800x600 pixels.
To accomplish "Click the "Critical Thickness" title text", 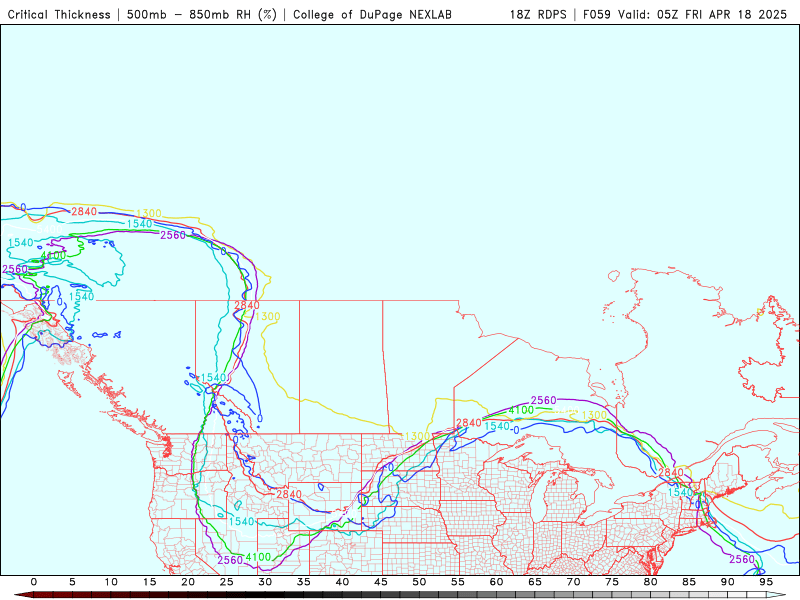I will (59, 15).
